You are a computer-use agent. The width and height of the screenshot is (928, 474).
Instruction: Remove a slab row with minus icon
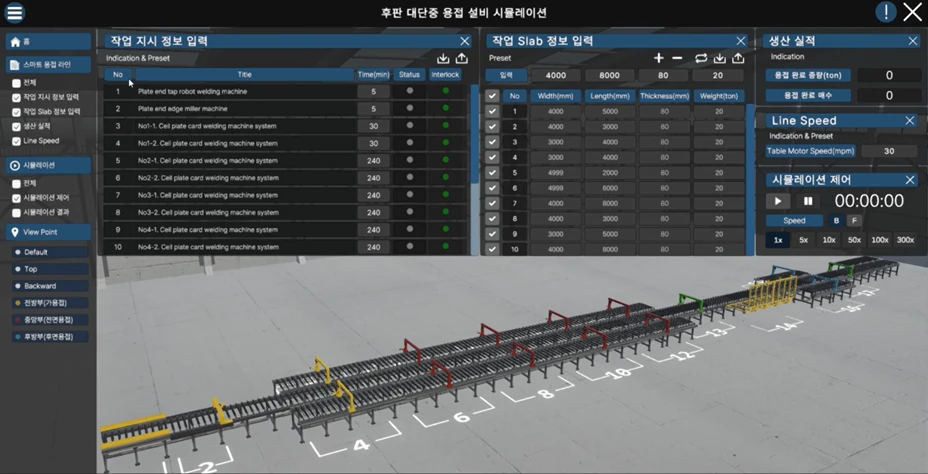(x=678, y=58)
